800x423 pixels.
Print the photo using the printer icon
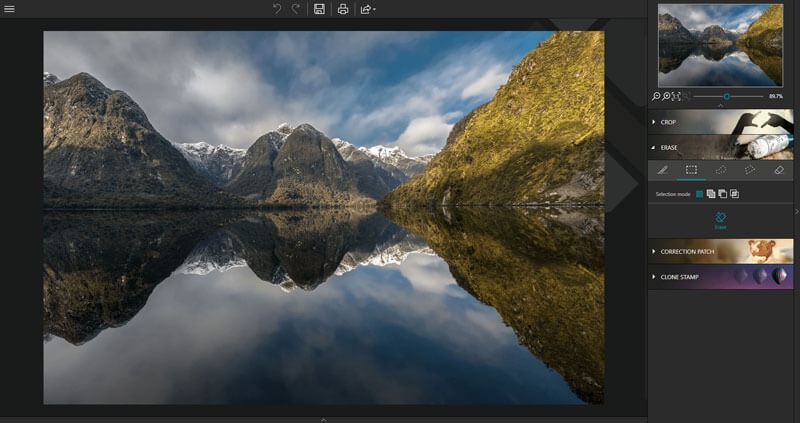click(x=343, y=9)
